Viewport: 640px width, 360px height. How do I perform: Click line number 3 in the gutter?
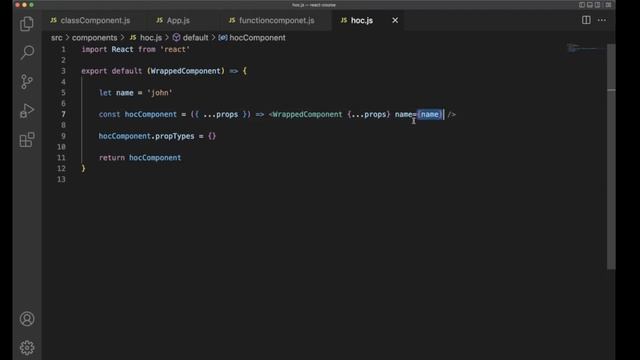63,71
